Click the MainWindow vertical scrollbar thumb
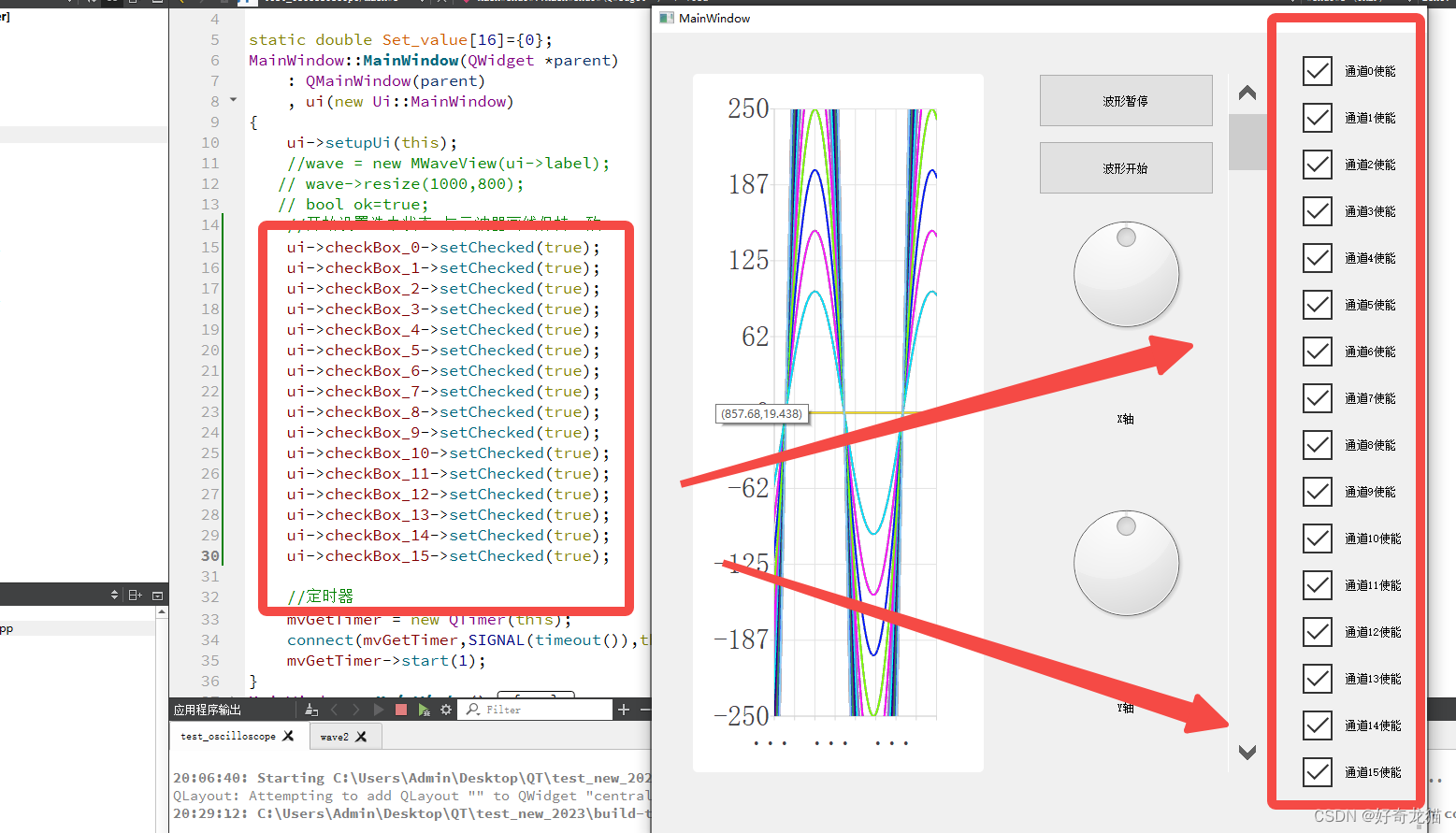Image resolution: width=1456 pixels, height=833 pixels. [1247, 142]
